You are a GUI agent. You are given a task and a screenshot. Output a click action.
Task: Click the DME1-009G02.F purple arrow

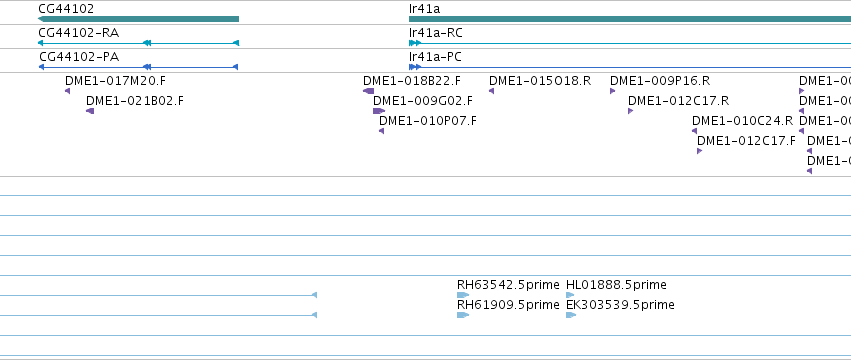coord(379,111)
